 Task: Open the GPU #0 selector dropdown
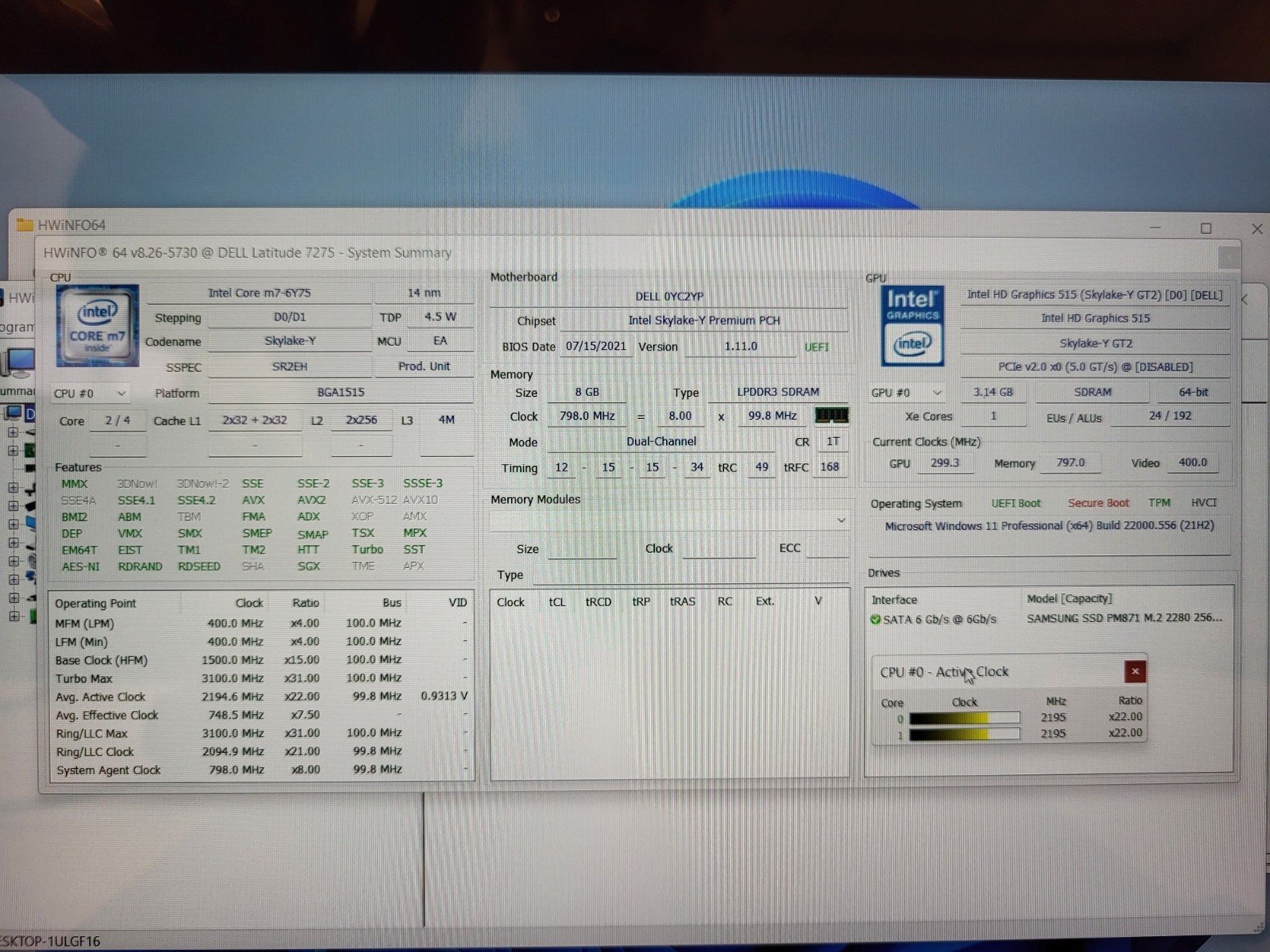click(906, 393)
